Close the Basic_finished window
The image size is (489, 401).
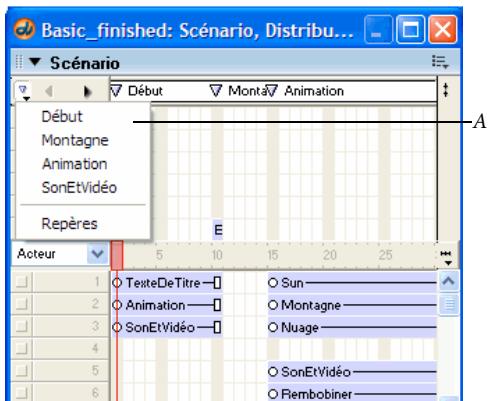[443, 29]
